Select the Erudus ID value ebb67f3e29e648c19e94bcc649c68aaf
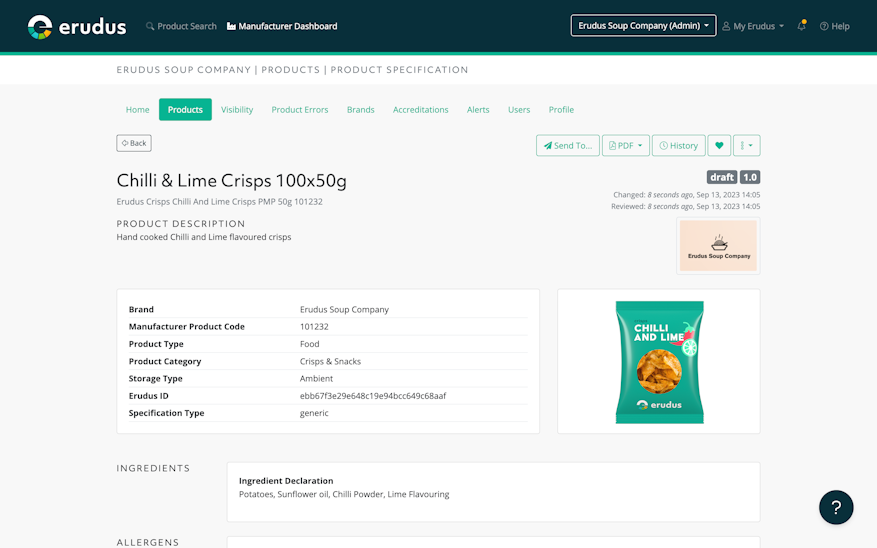Screen dimensions: 877x548 [373, 396]
